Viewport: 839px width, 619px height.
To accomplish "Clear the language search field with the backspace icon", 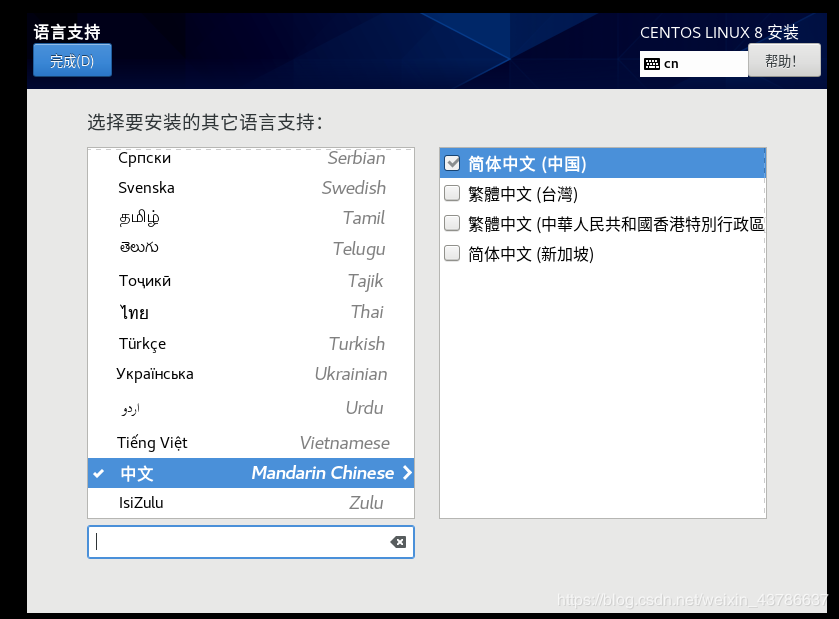I will click(398, 542).
